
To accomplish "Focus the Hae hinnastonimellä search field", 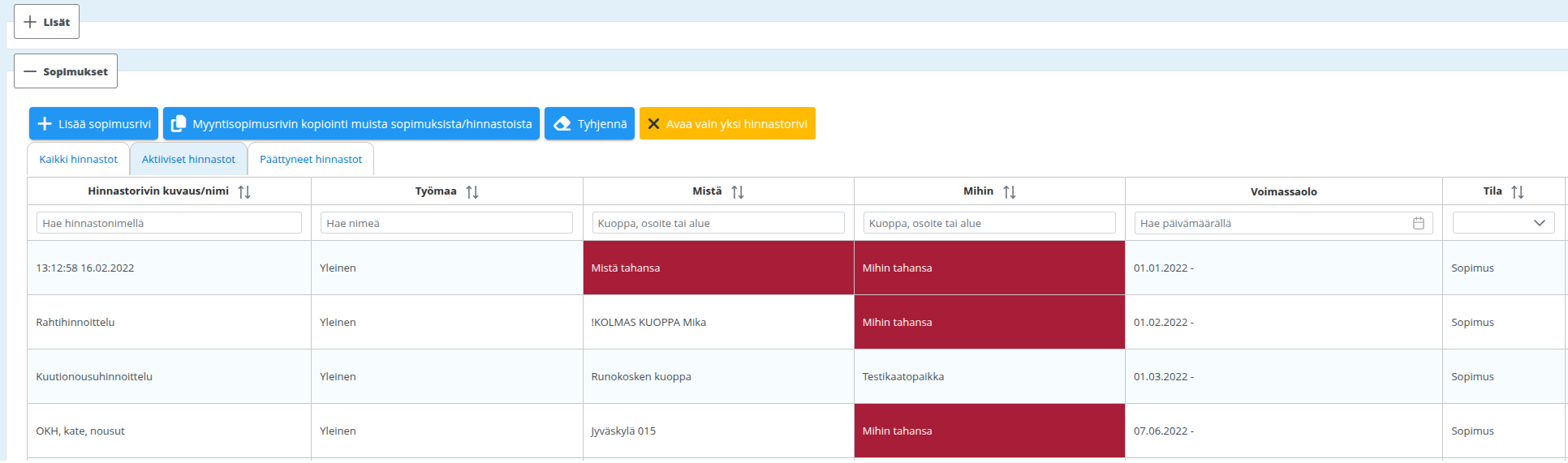I will 169,223.
